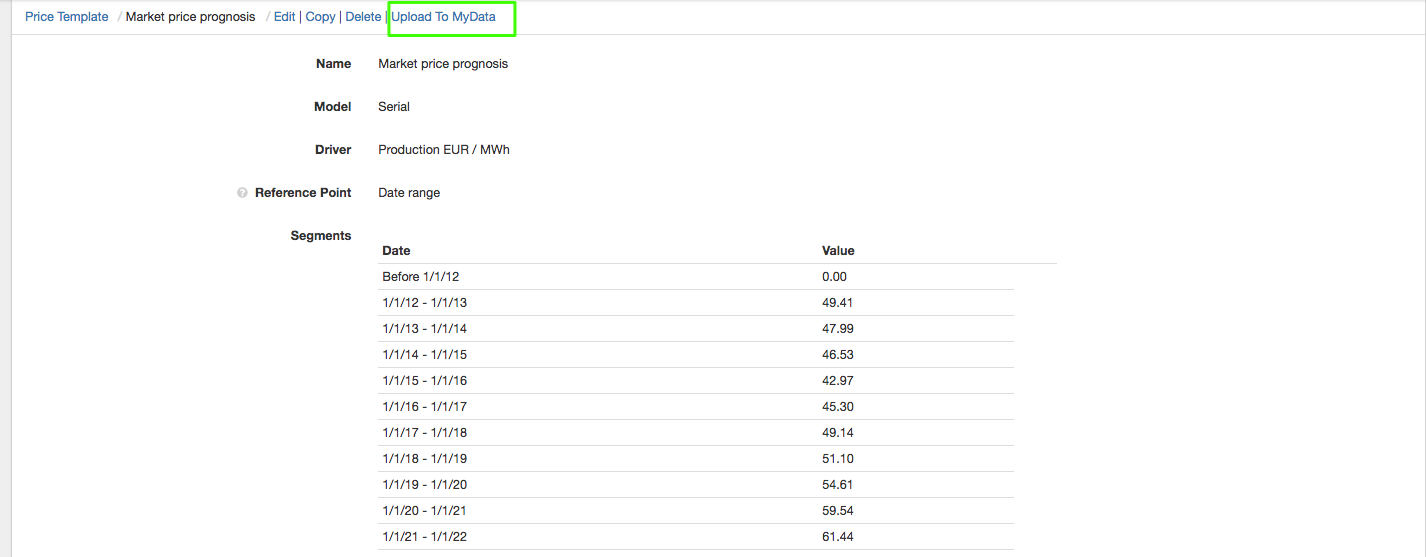
Task: Select the Before 1/1/12 segment row
Action: click(x=420, y=277)
